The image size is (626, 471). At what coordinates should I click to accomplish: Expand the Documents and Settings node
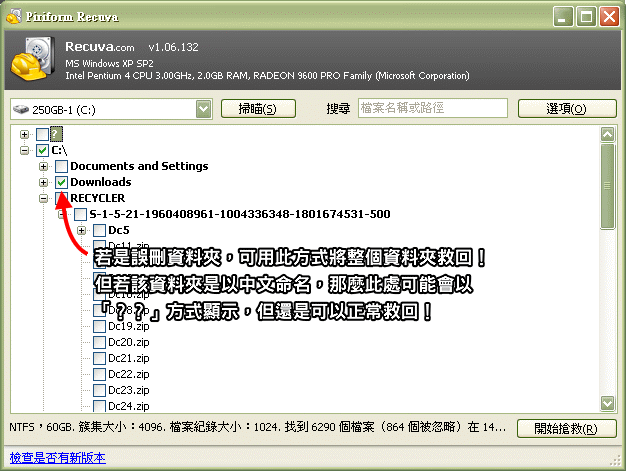44,166
